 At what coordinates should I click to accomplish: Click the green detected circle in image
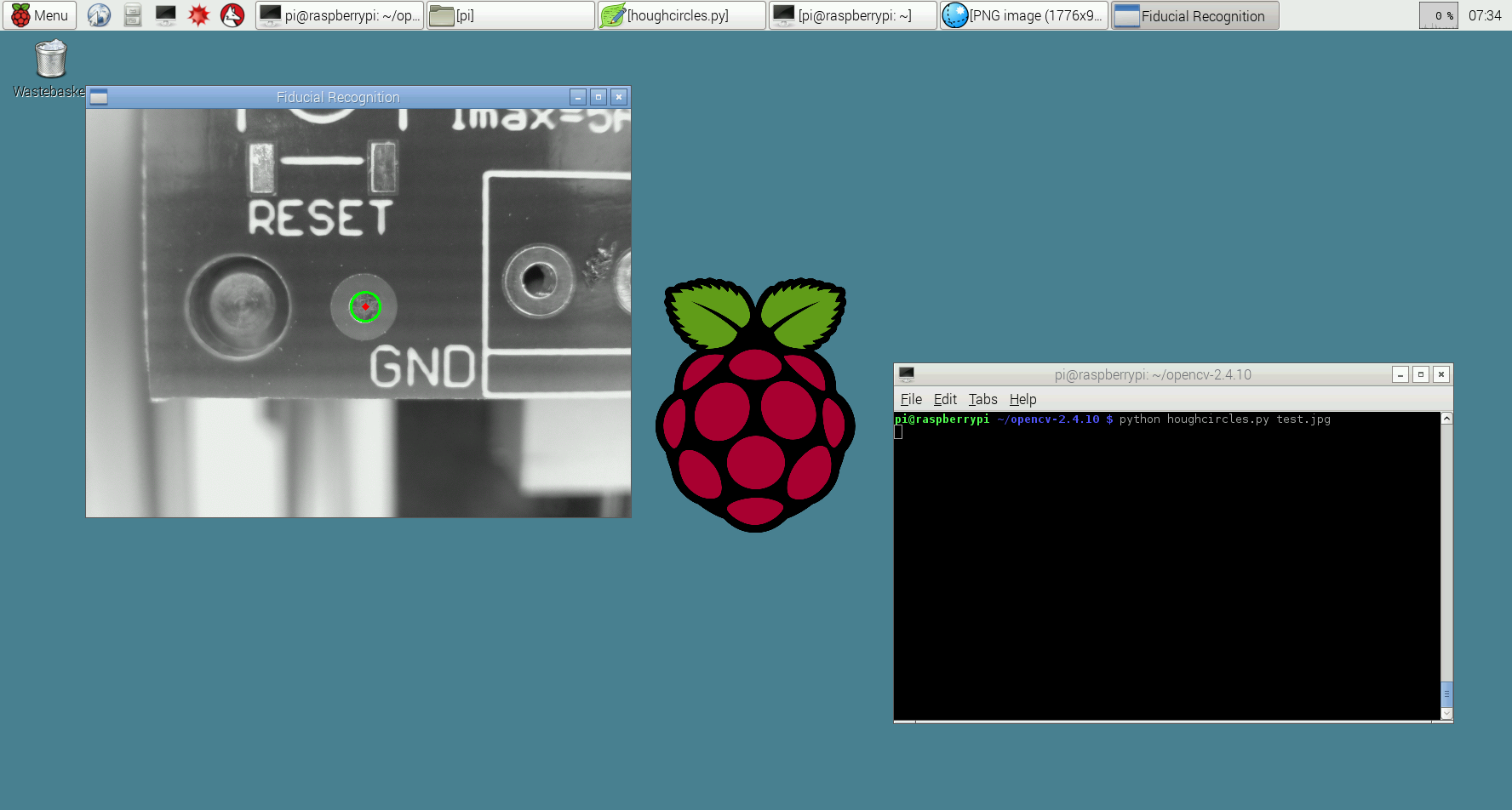pyautogui.click(x=365, y=307)
